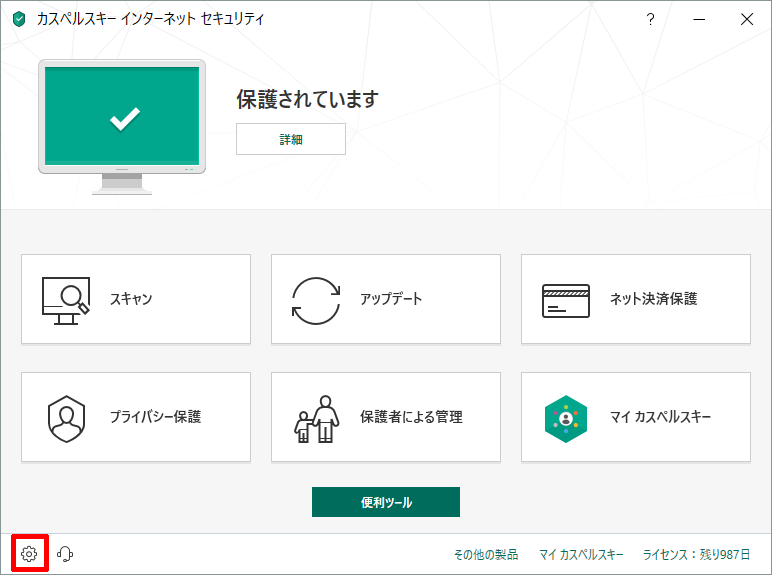Screen dimensions: 772x575
Task: Open support via the headset icon
Action: (65, 554)
